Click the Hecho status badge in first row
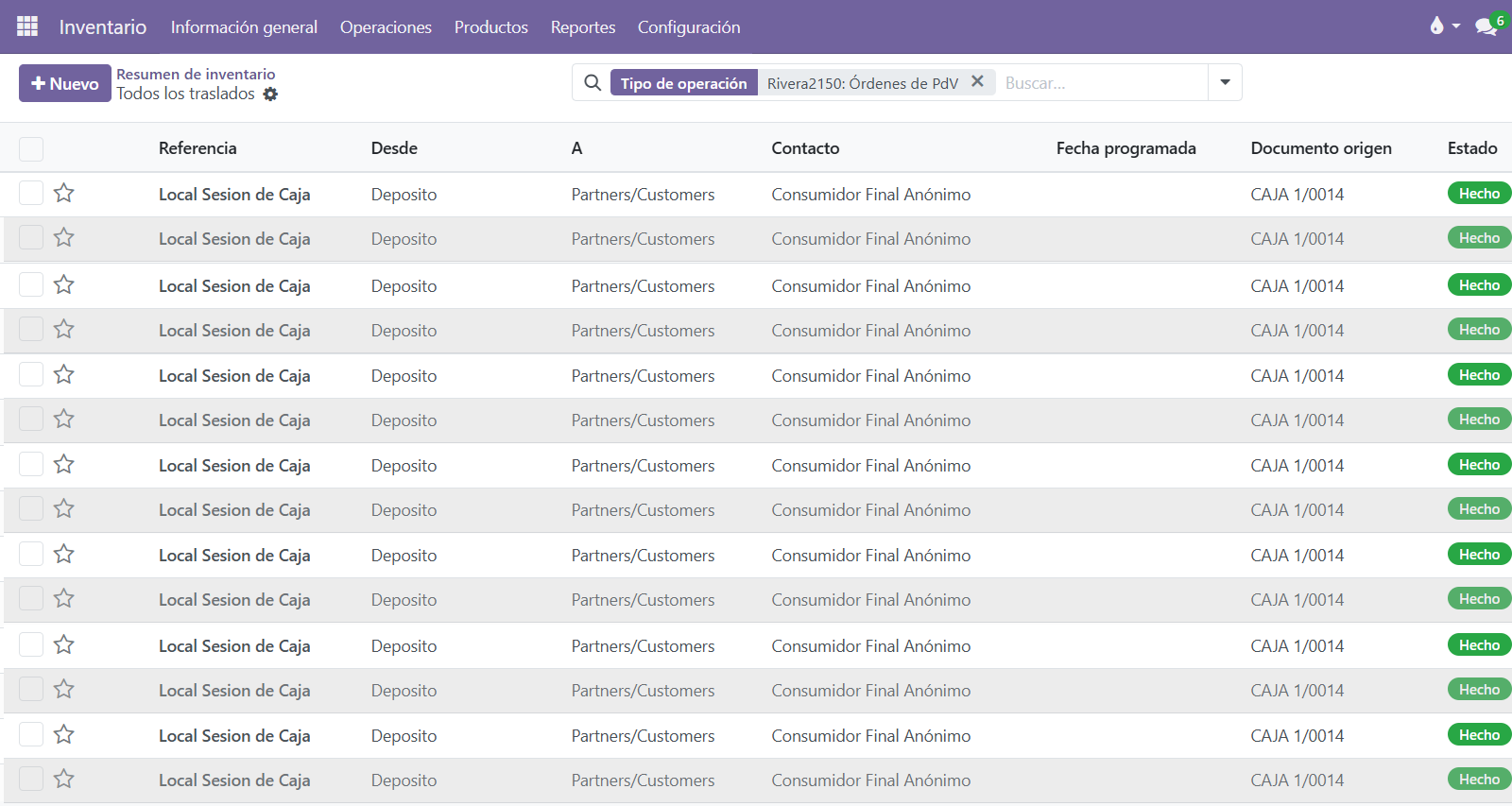This screenshot has width=1512, height=806. (x=1478, y=194)
